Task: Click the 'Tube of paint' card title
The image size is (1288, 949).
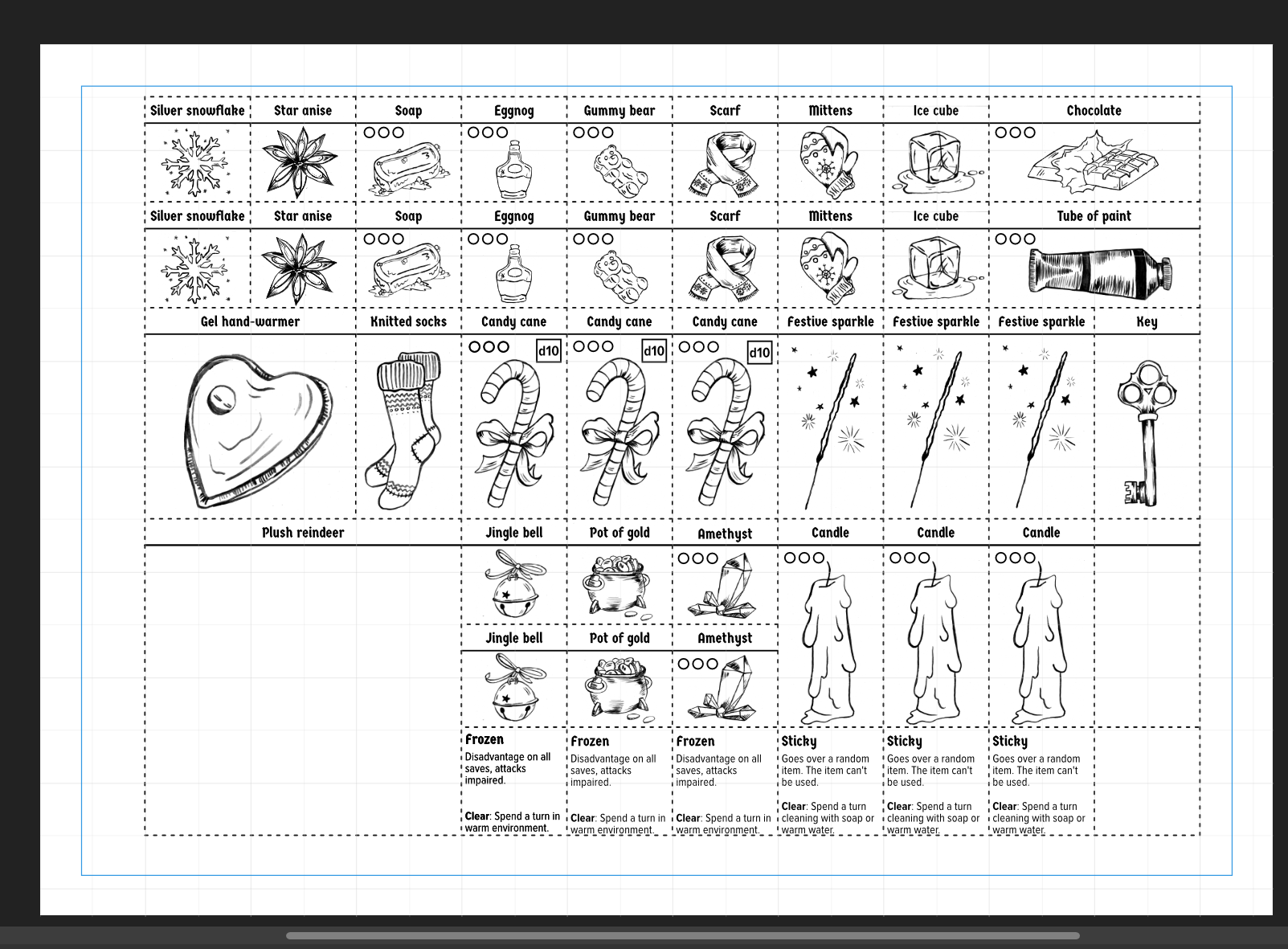Action: (1094, 216)
